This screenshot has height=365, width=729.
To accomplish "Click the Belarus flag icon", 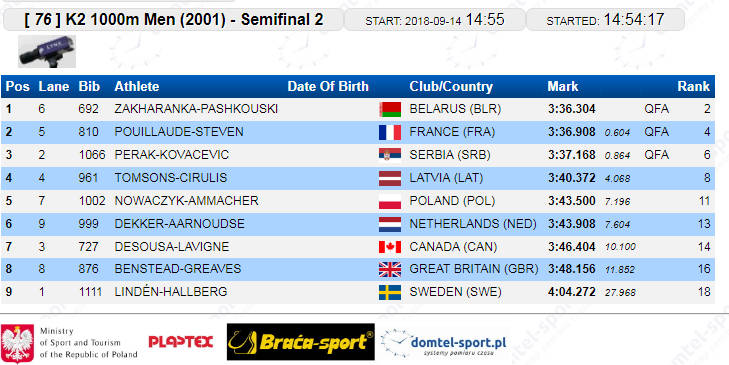I will (x=390, y=109).
